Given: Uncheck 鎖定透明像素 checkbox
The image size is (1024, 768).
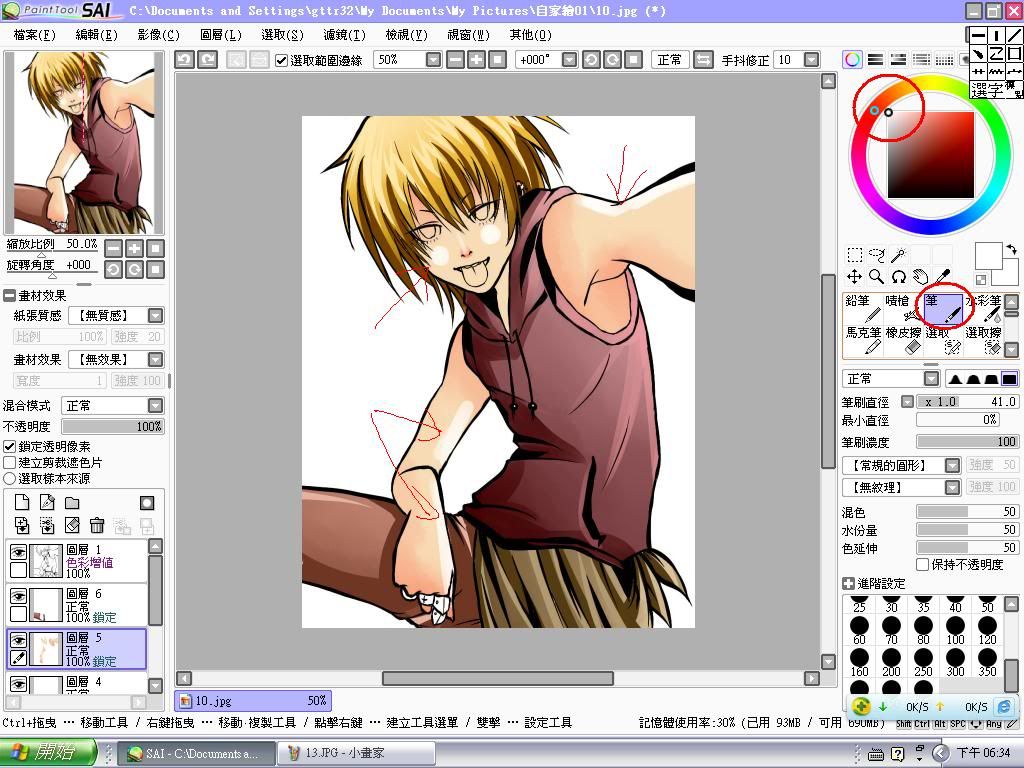Looking at the screenshot, I should (10, 447).
